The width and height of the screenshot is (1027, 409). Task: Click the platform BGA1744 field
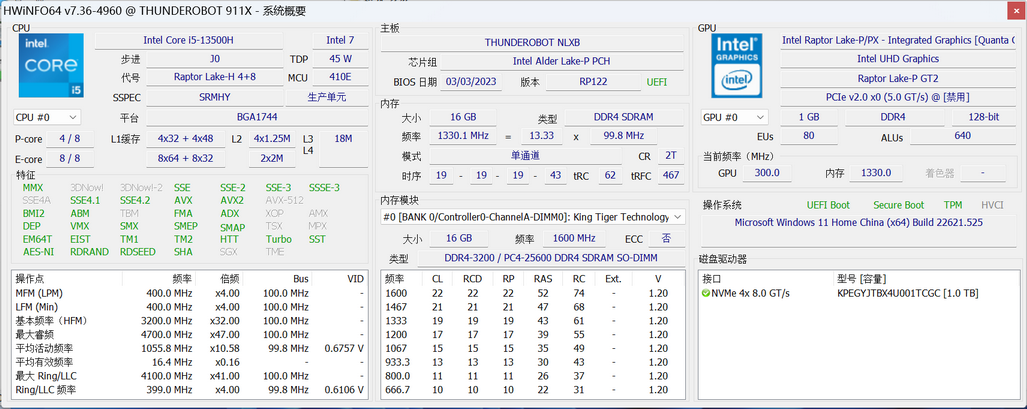pyautogui.click(x=257, y=118)
